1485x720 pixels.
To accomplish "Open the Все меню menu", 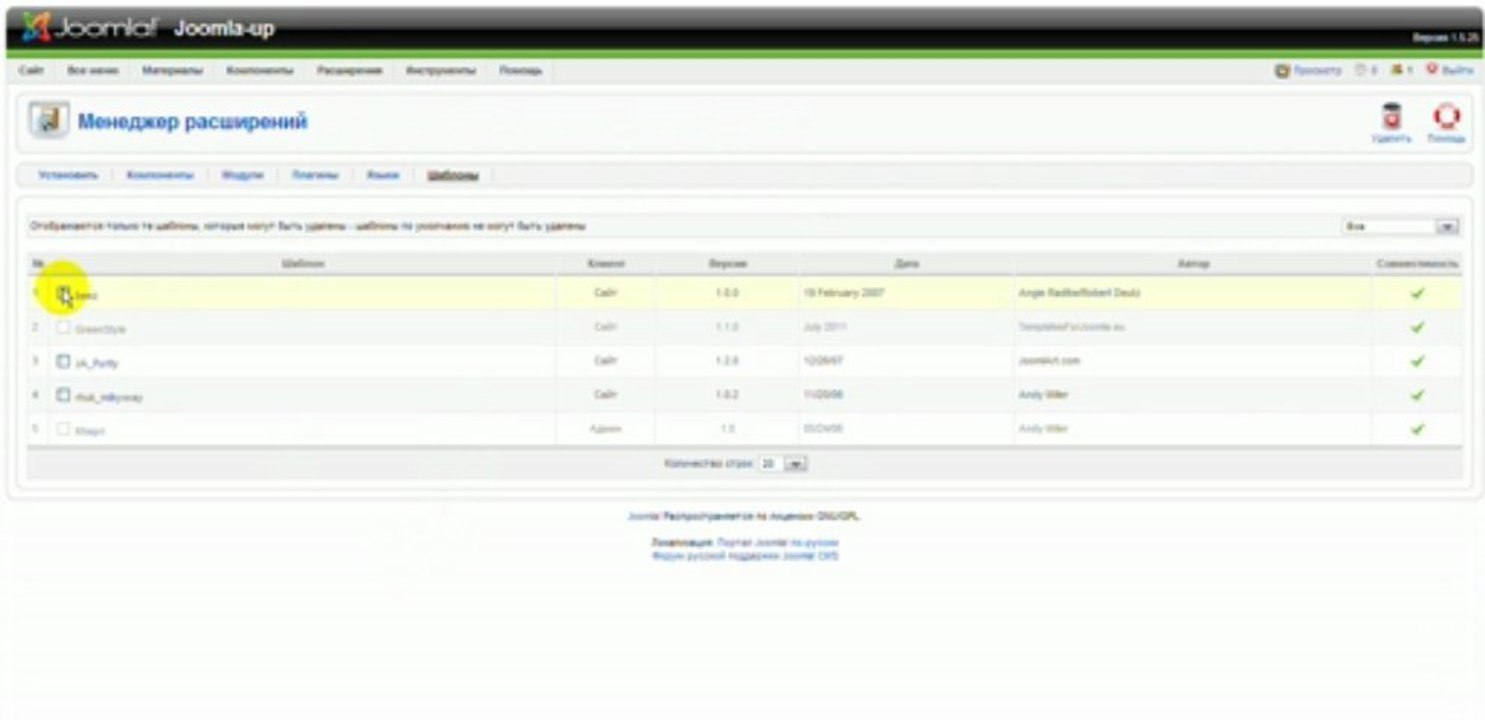I will pos(93,71).
